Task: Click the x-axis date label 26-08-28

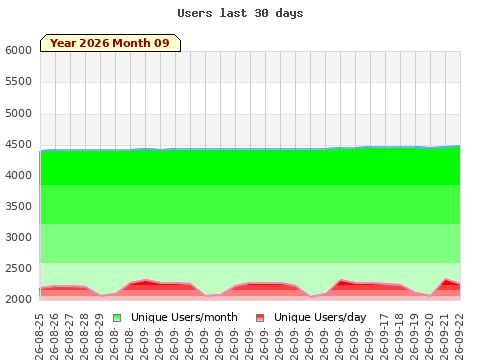Action: (84, 337)
